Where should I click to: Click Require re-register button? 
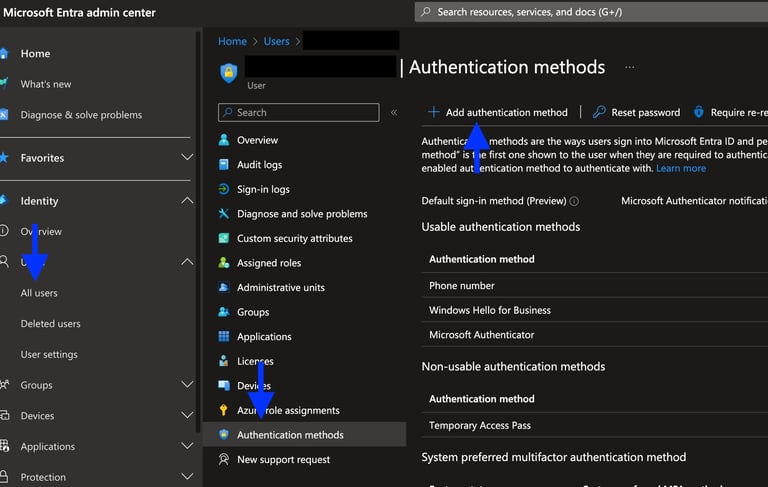[x=730, y=113]
